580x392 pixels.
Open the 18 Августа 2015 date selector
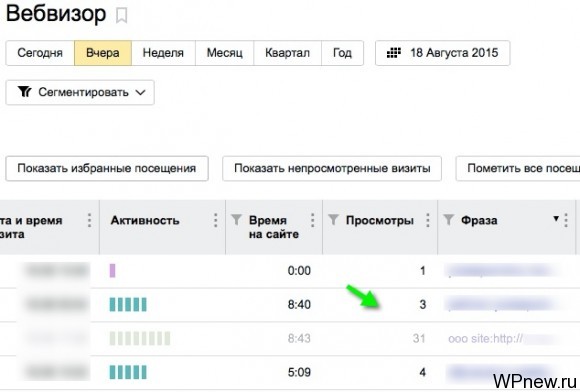tap(443, 53)
